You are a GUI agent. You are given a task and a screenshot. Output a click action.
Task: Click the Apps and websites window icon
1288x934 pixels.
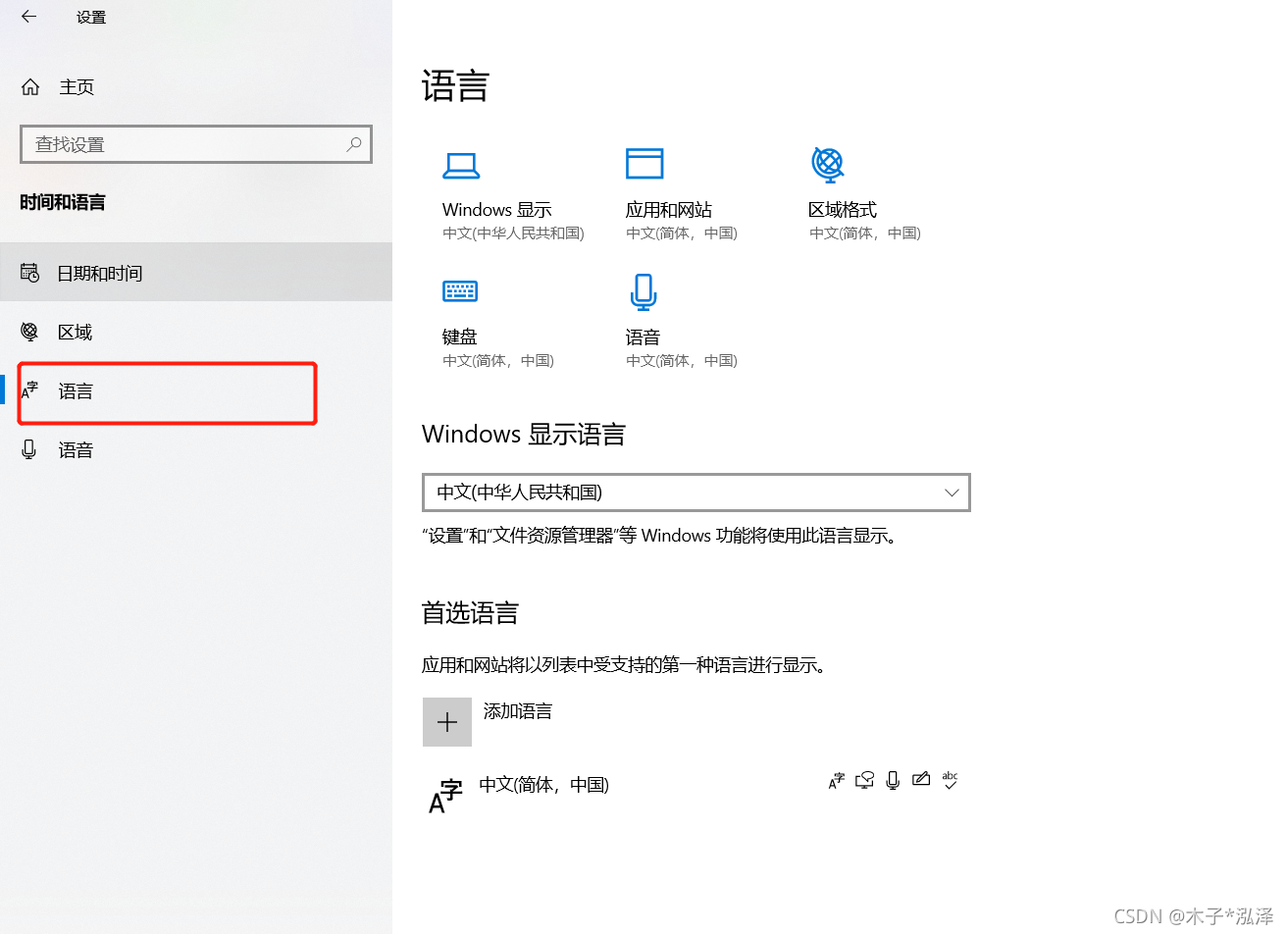[x=644, y=164]
